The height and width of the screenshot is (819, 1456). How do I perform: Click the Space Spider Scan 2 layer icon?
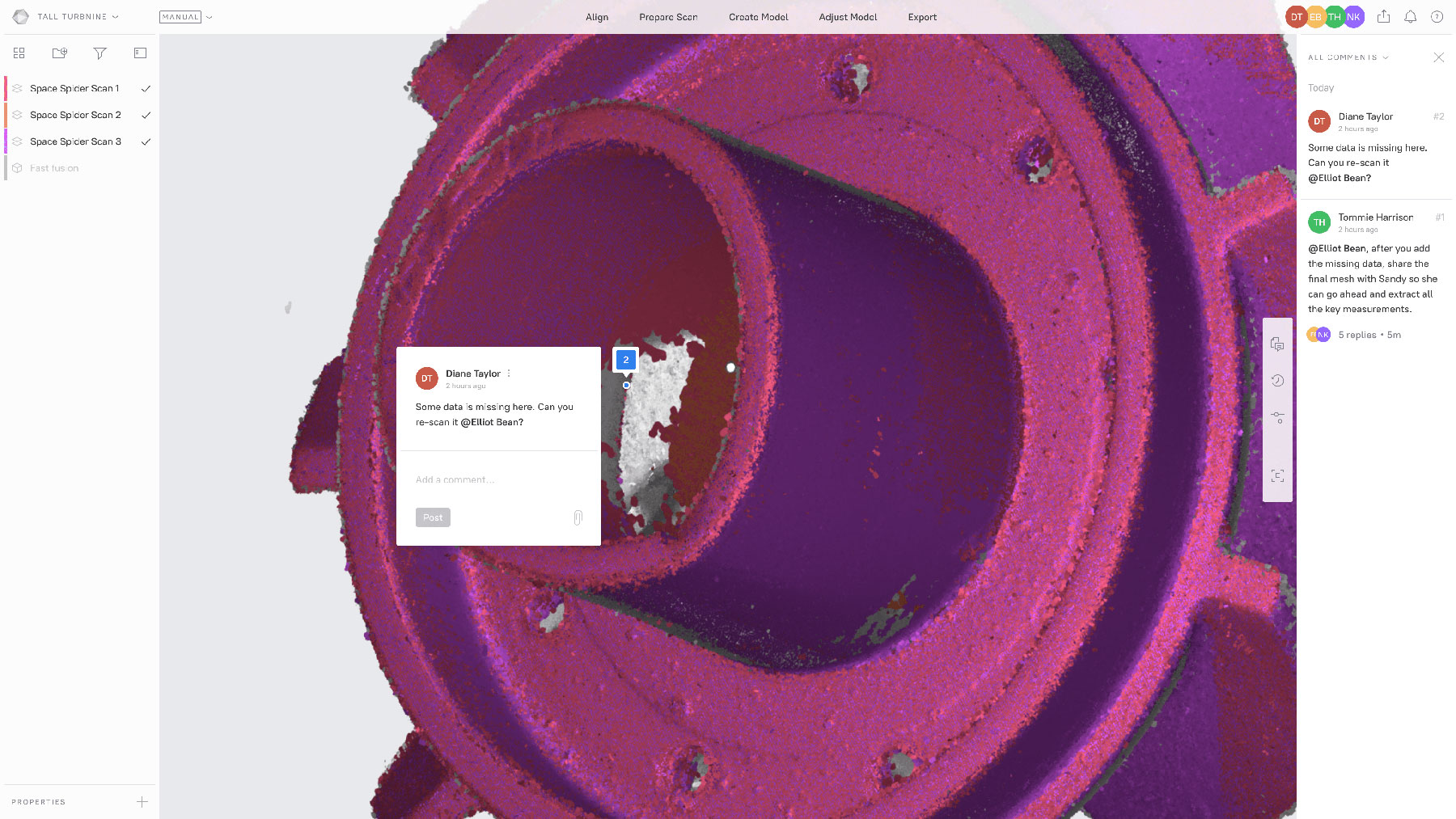[17, 115]
